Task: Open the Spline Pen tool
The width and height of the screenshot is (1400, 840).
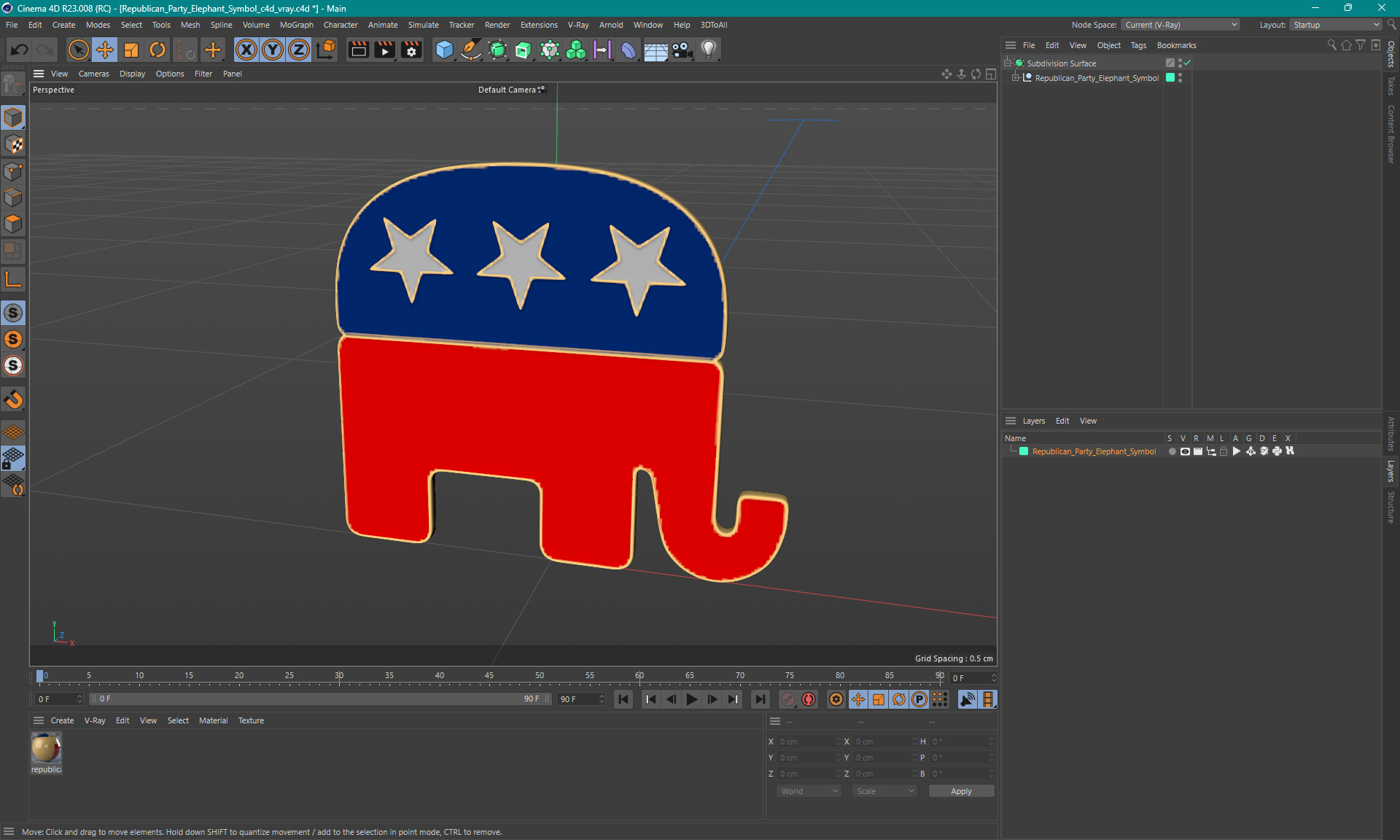Action: (471, 50)
